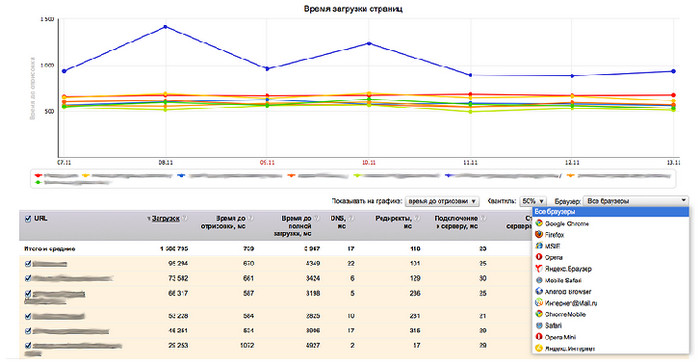The image size is (700, 364).
Task: Click the 4927 full load time cell
Action: click(312, 345)
